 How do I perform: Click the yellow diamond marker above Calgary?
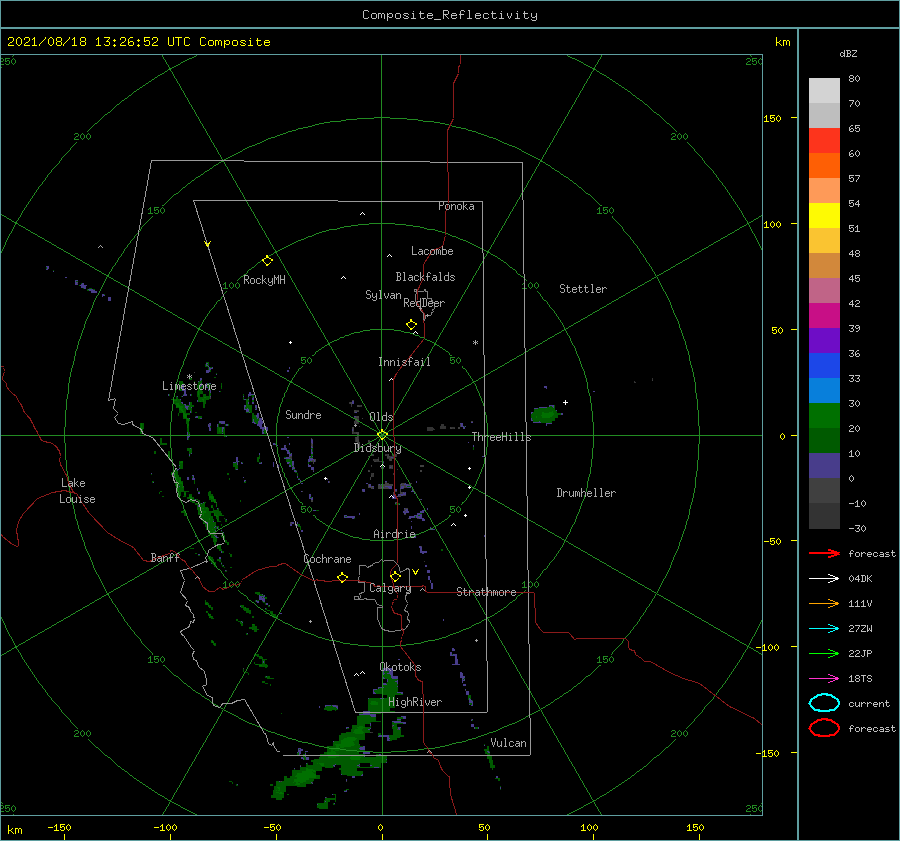tap(395, 576)
